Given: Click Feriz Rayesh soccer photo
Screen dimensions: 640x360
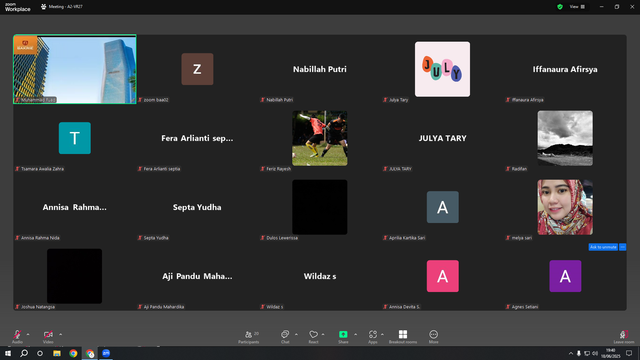Looking at the screenshot, I should coord(320,138).
